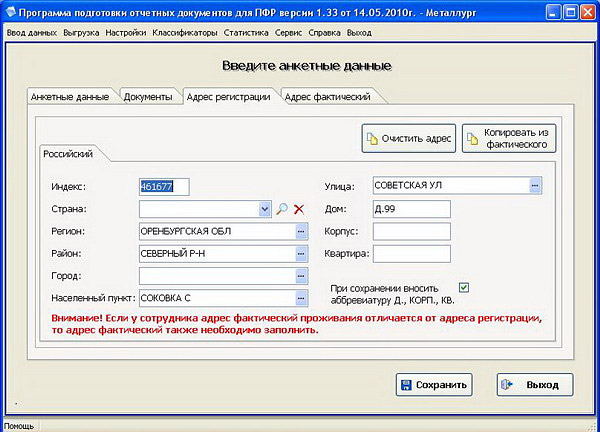Switch to the Документы tab
This screenshot has width=600, height=432.
click(x=149, y=97)
